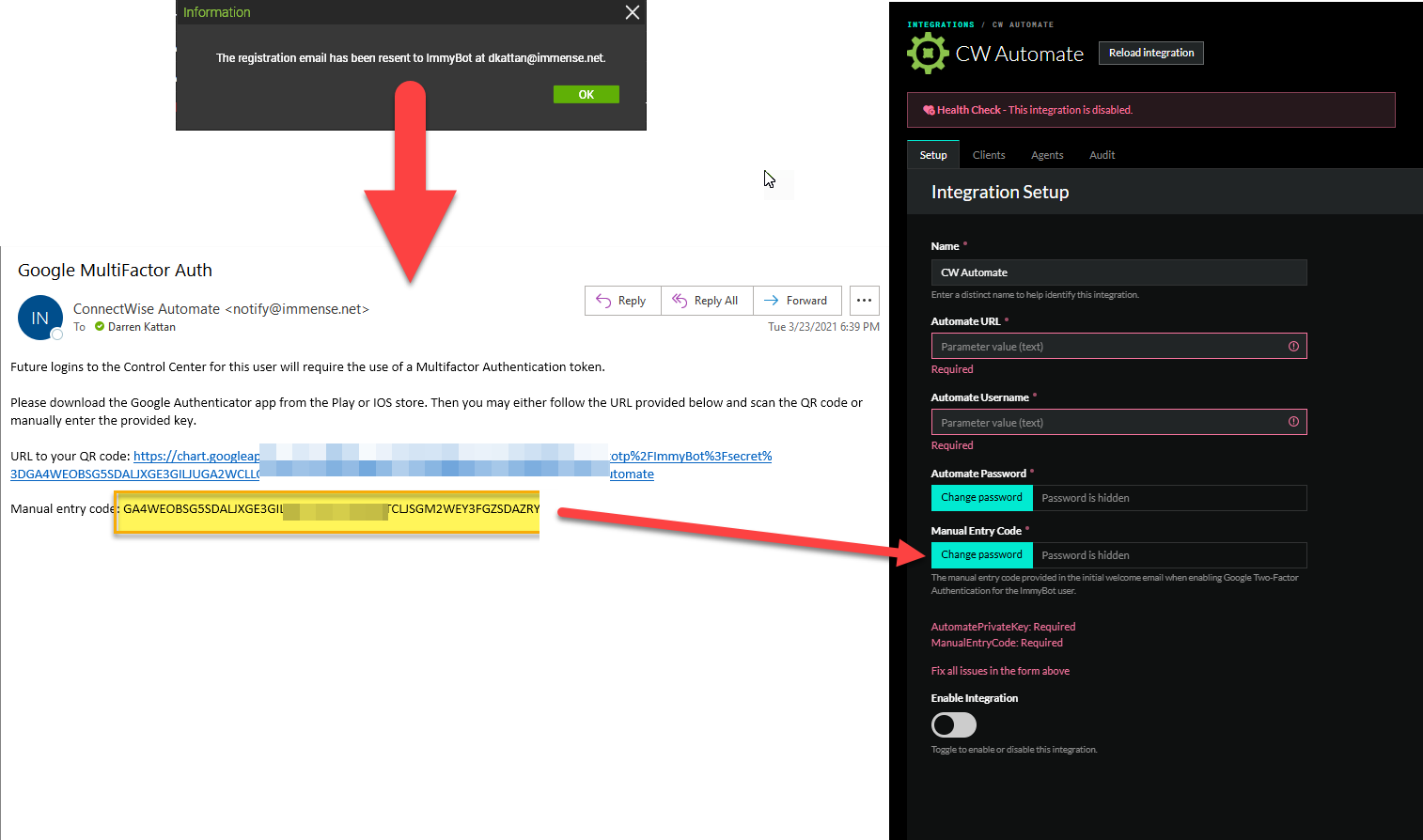Click the Health Check heart icon
The height and width of the screenshot is (840, 1423).
pos(929,110)
